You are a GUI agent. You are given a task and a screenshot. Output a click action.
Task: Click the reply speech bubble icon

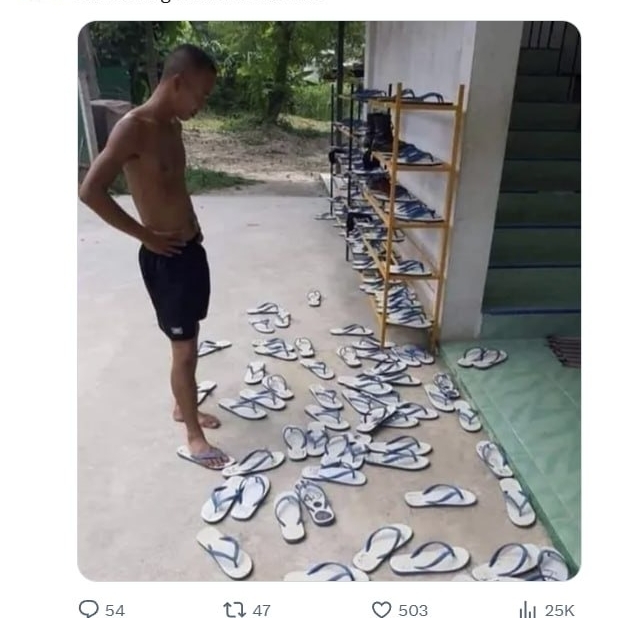(x=89, y=609)
